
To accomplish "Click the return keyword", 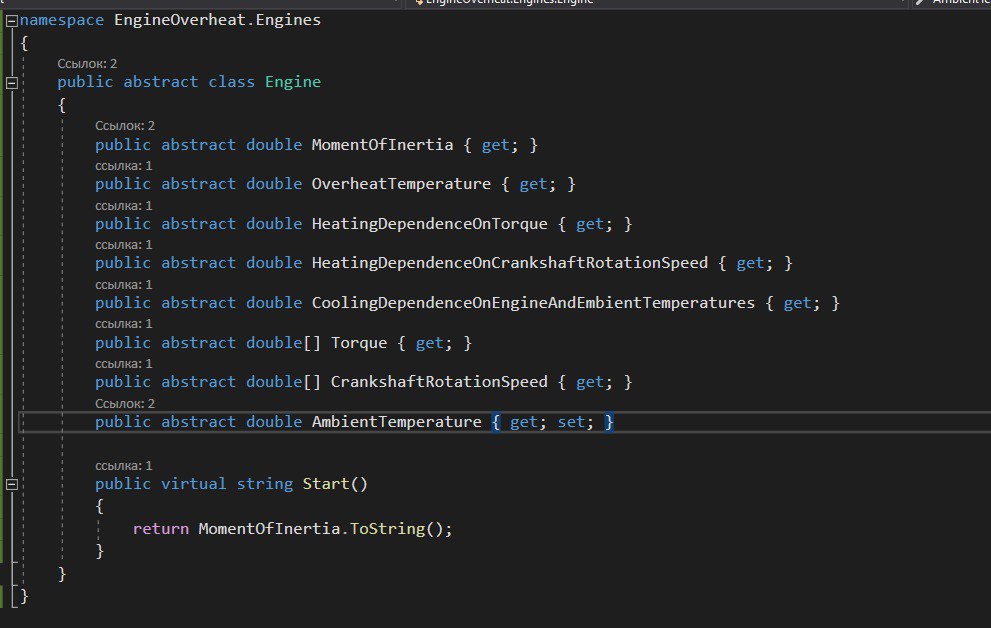I will click(161, 529).
